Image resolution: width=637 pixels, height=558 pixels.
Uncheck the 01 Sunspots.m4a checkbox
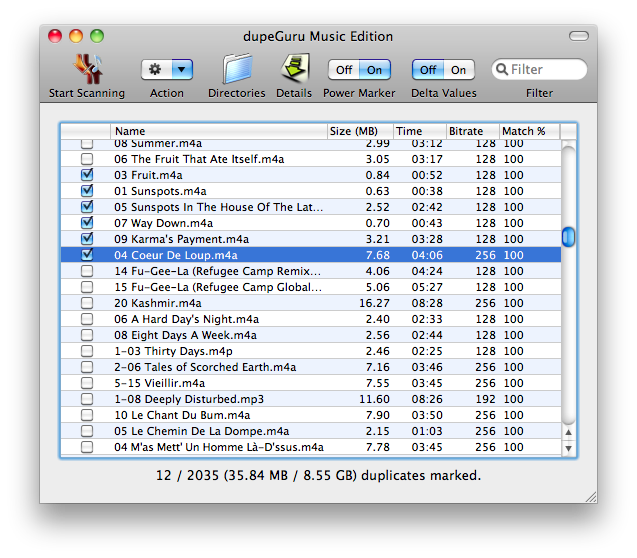[87, 191]
